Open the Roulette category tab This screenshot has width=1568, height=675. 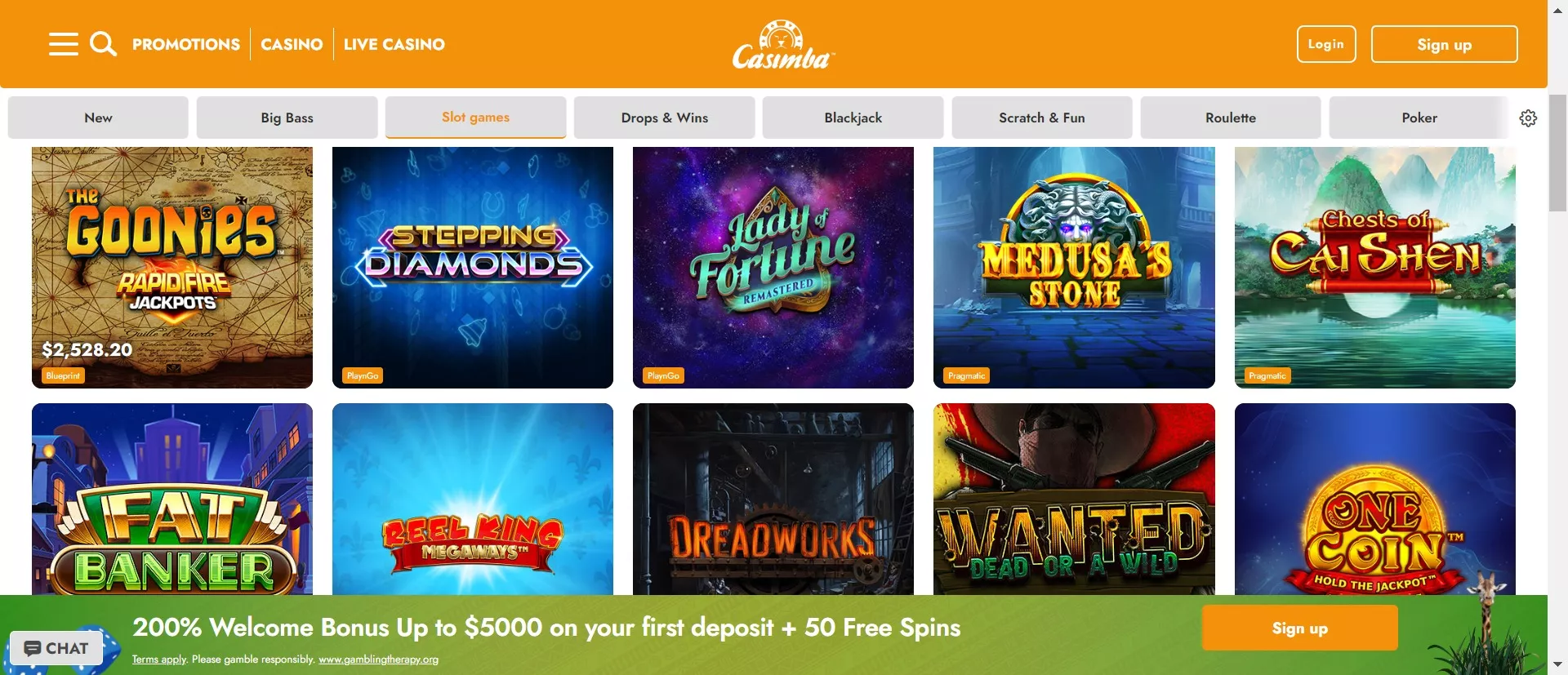pyautogui.click(x=1230, y=118)
